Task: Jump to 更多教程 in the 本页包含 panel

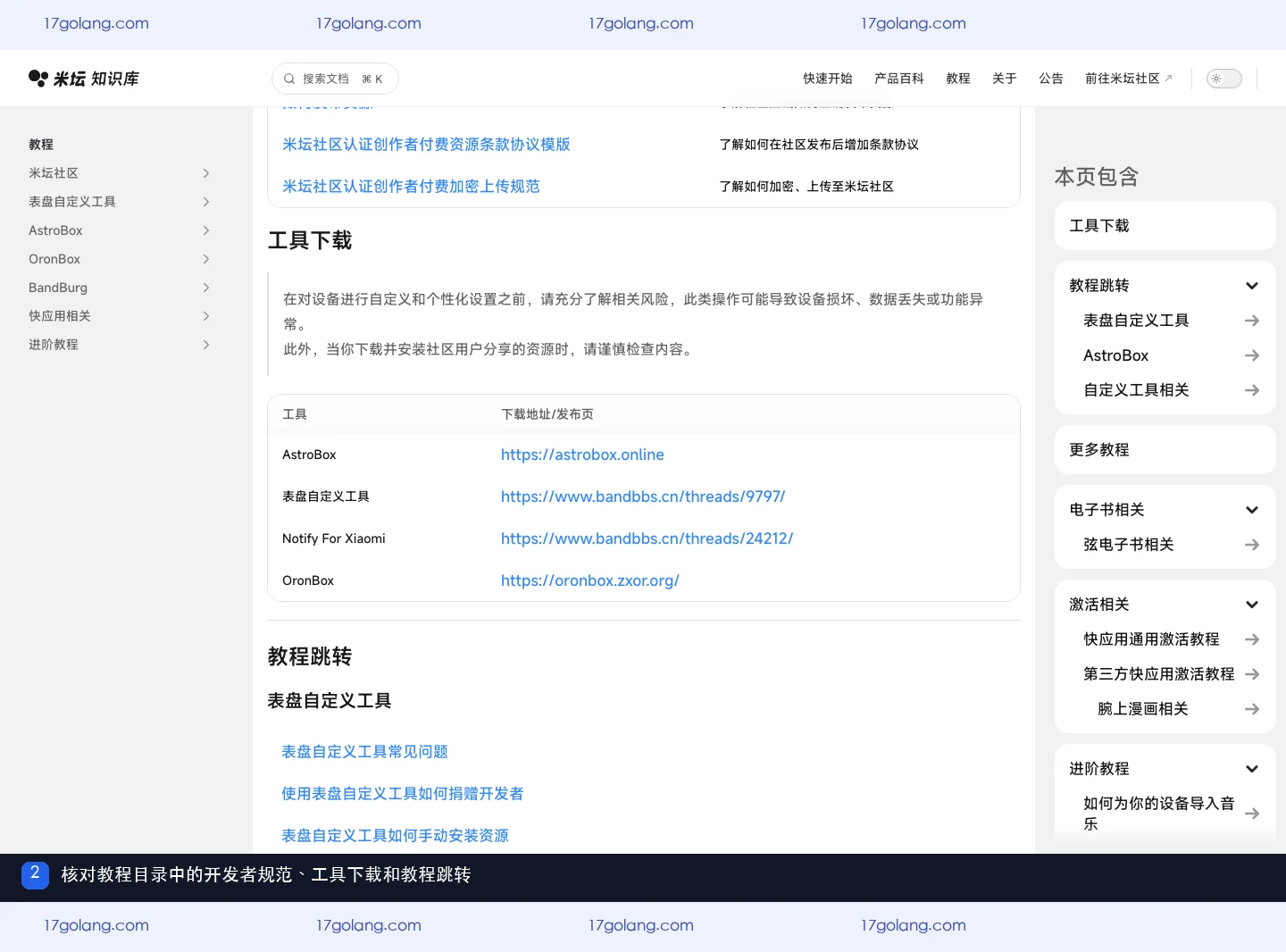Action: point(1165,450)
